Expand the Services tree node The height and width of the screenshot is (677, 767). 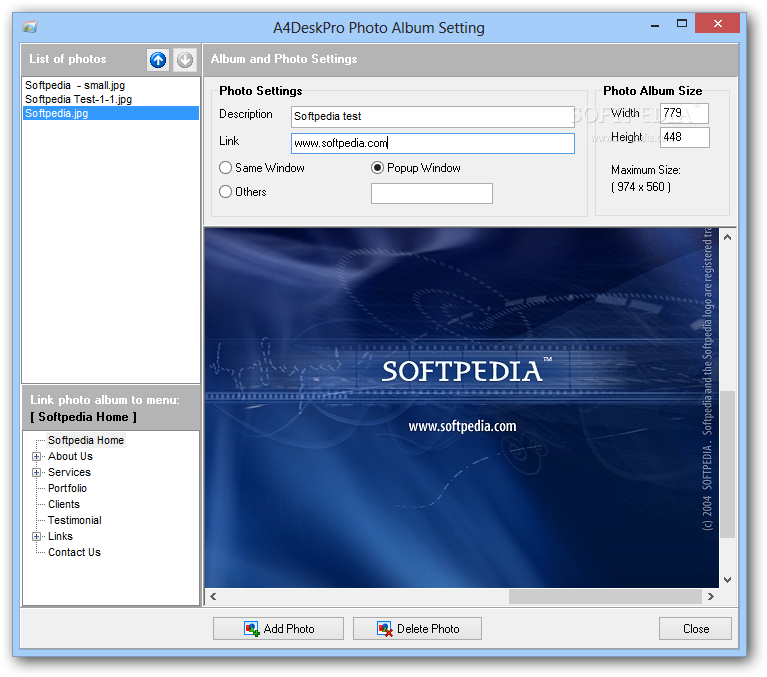[36, 473]
